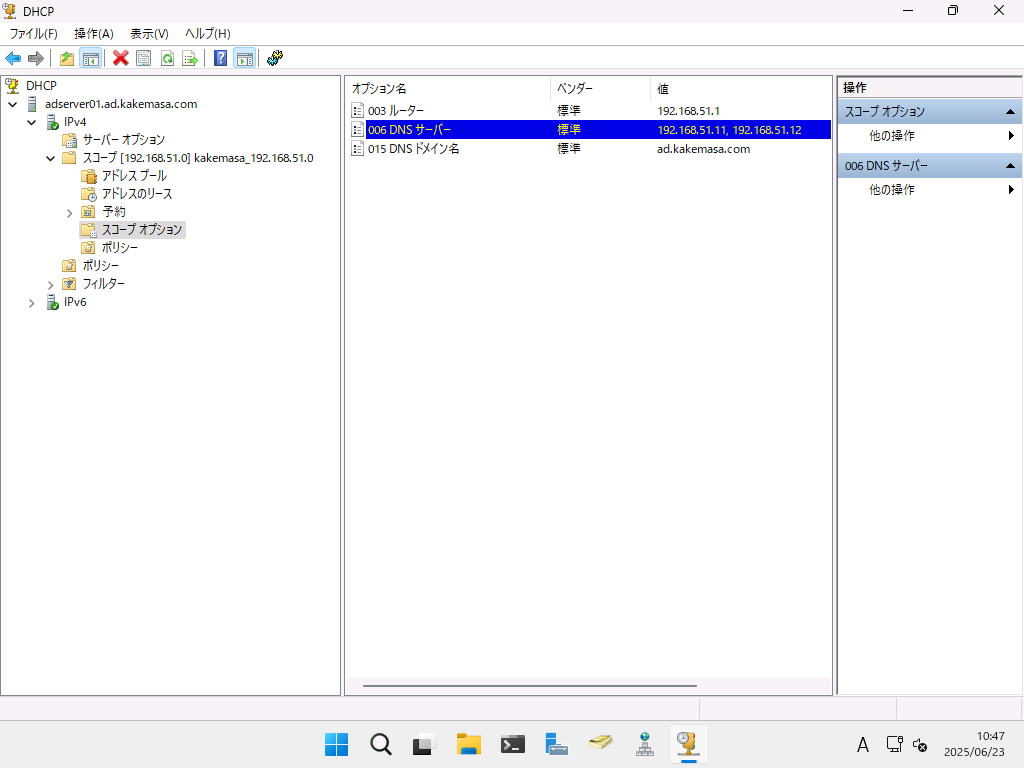Image resolution: width=1024 pixels, height=768 pixels.
Task: Toggle the Show/Hide Action Pane icon
Action: pyautogui.click(x=245, y=59)
